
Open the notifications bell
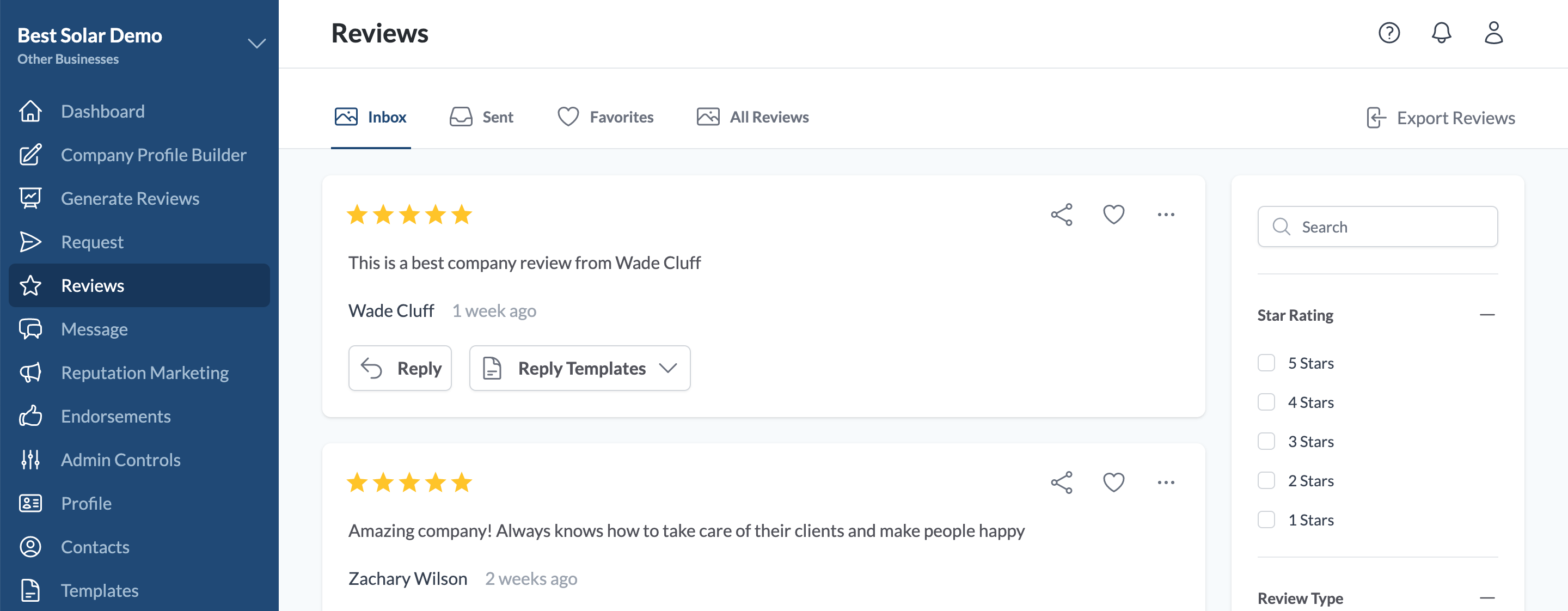(x=1441, y=33)
